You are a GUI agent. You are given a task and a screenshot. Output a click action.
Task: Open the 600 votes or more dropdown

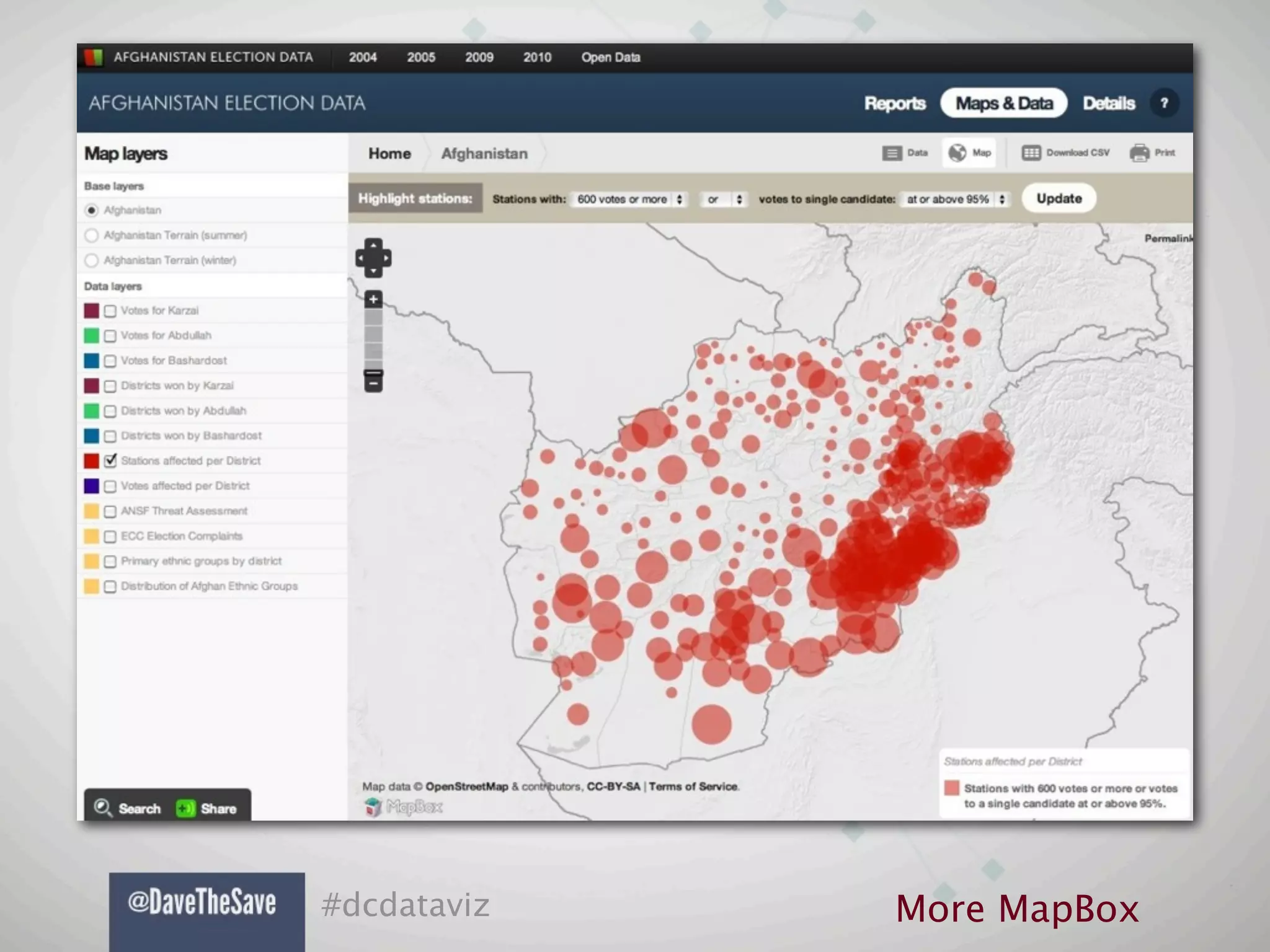(x=629, y=199)
